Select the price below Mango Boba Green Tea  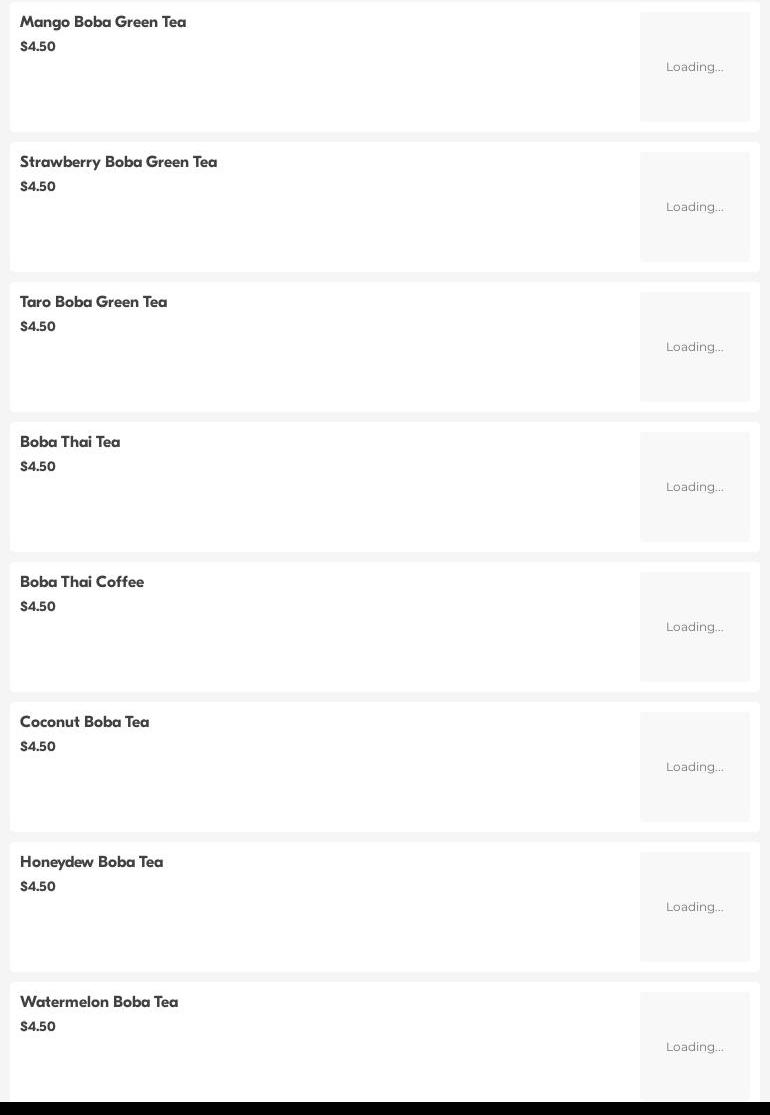38,47
